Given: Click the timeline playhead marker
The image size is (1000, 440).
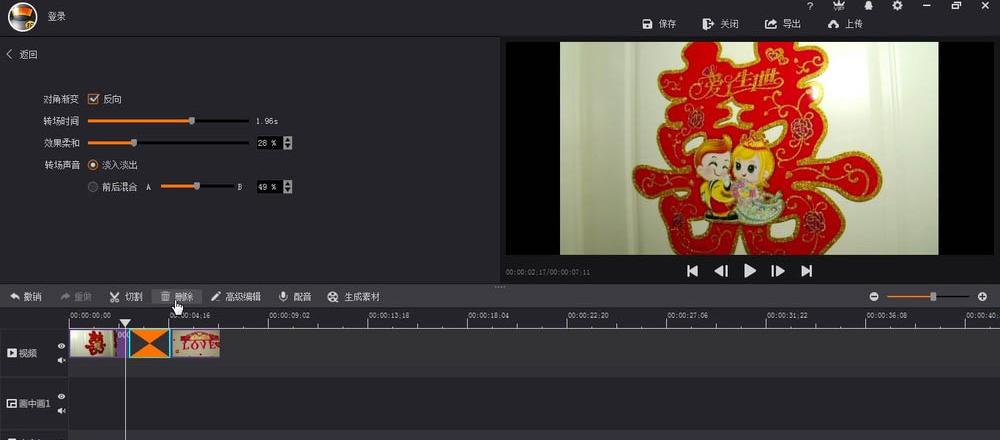Looking at the screenshot, I should click(x=126, y=323).
